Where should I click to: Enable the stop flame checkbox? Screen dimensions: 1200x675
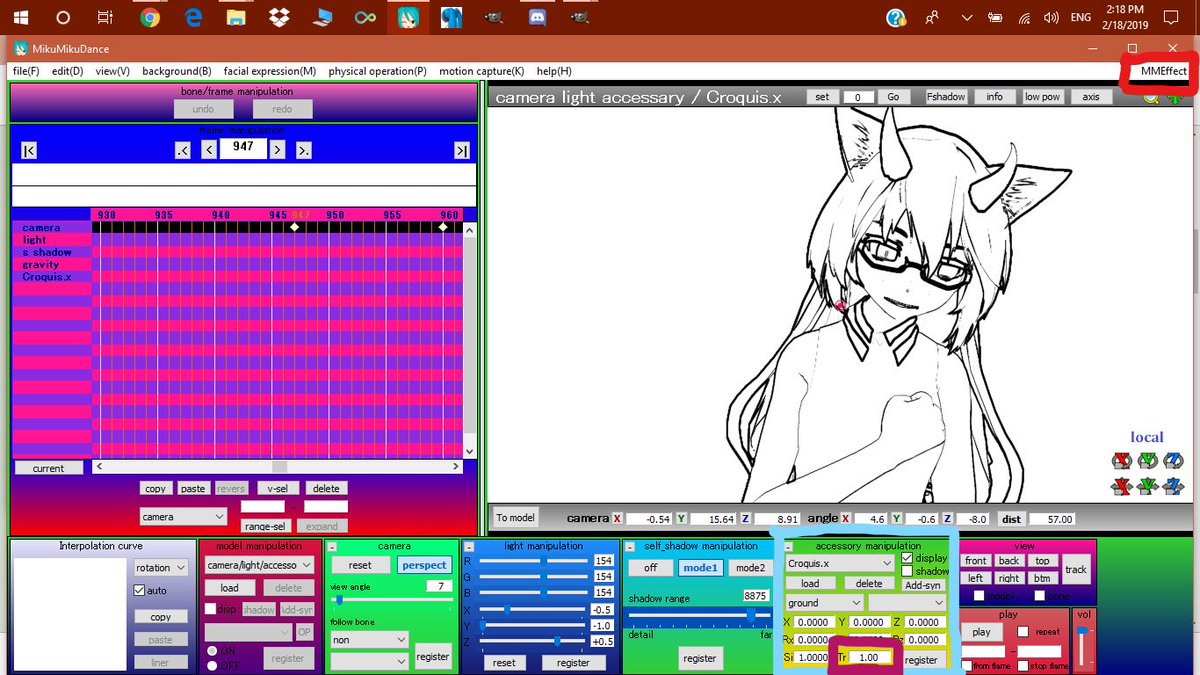(1021, 665)
